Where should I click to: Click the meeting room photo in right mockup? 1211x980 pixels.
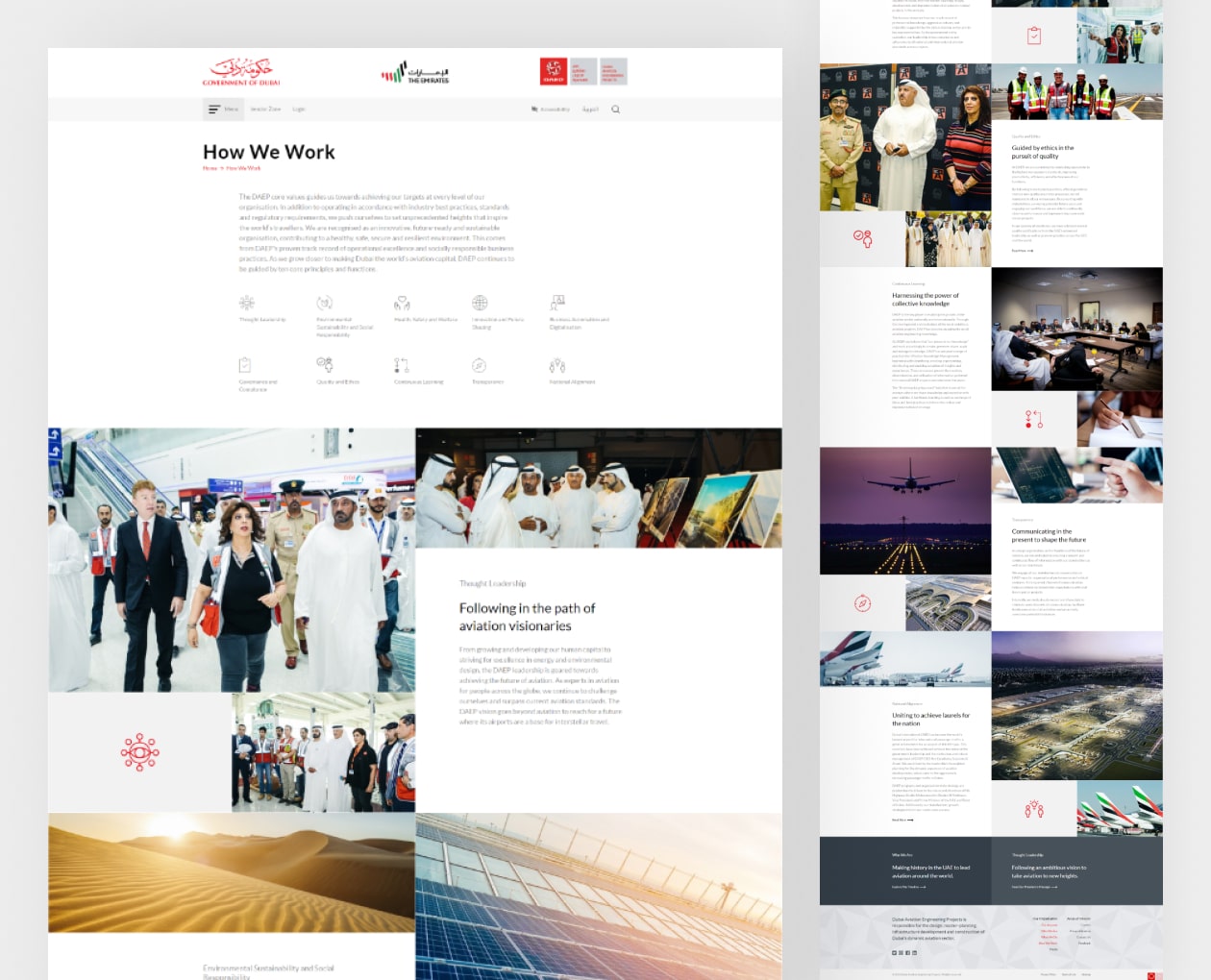tap(1076, 330)
